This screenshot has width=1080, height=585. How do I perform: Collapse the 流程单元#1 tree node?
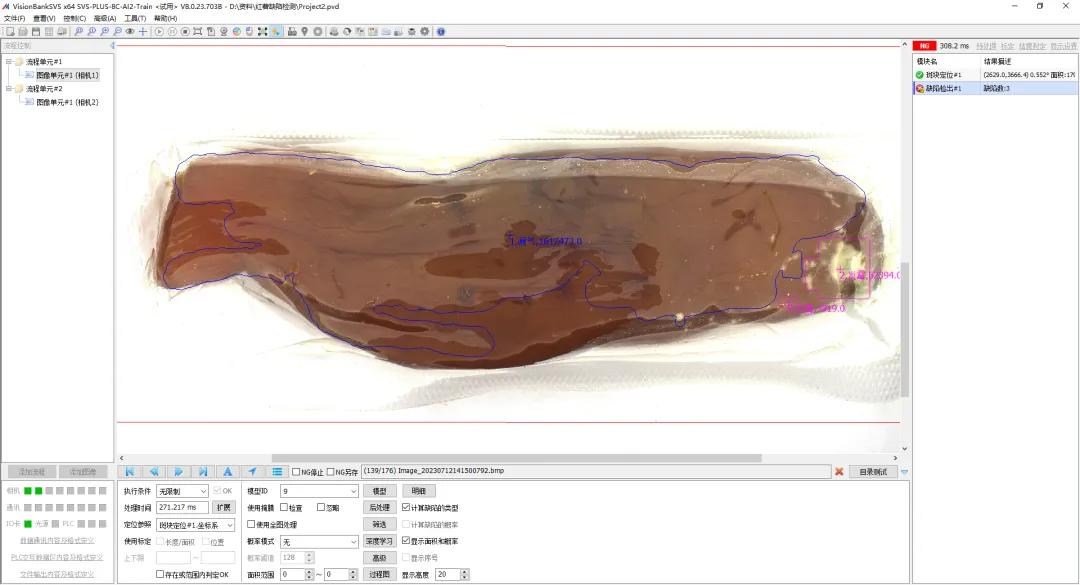9,61
